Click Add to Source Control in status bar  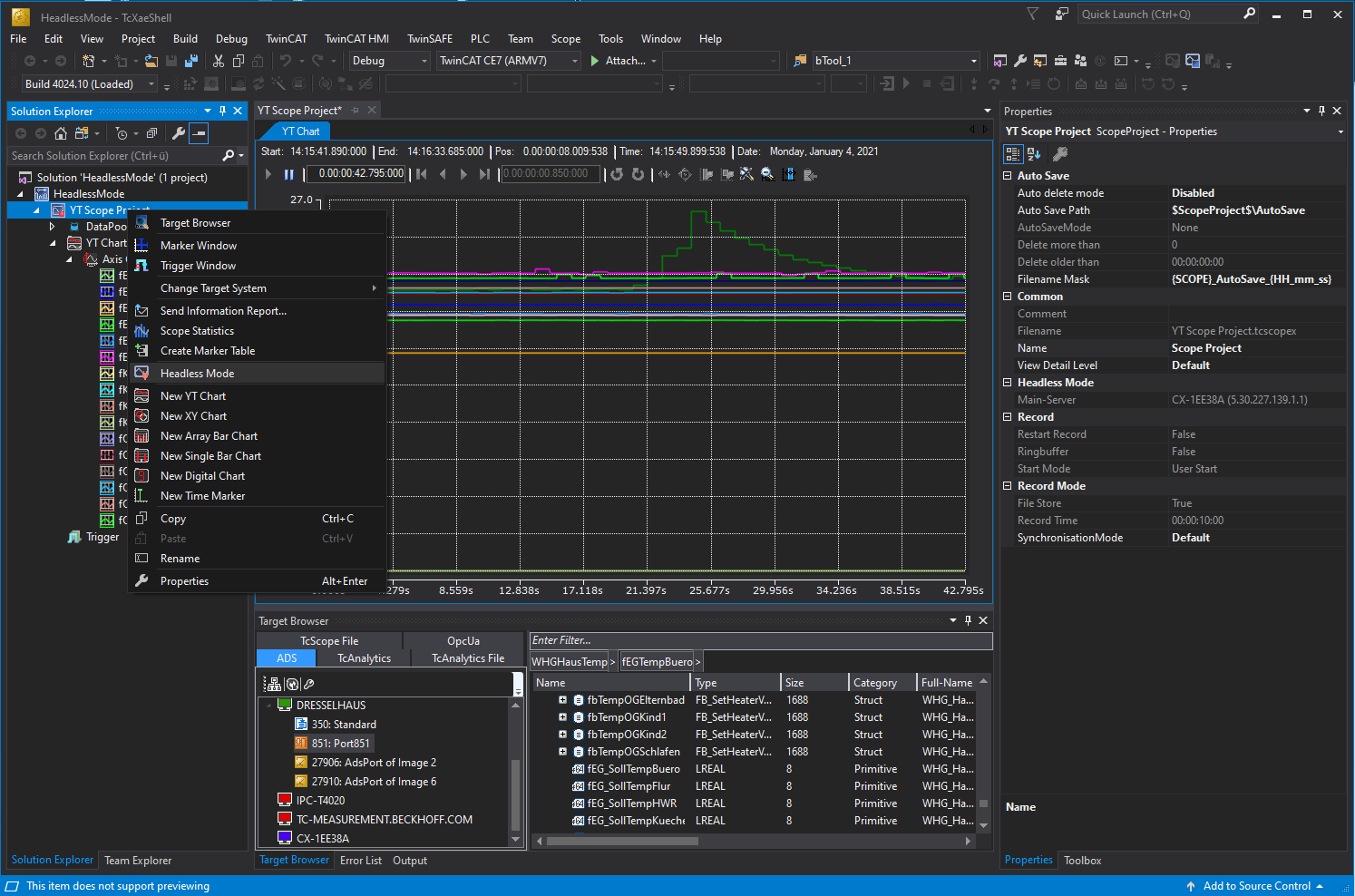[1256, 886]
